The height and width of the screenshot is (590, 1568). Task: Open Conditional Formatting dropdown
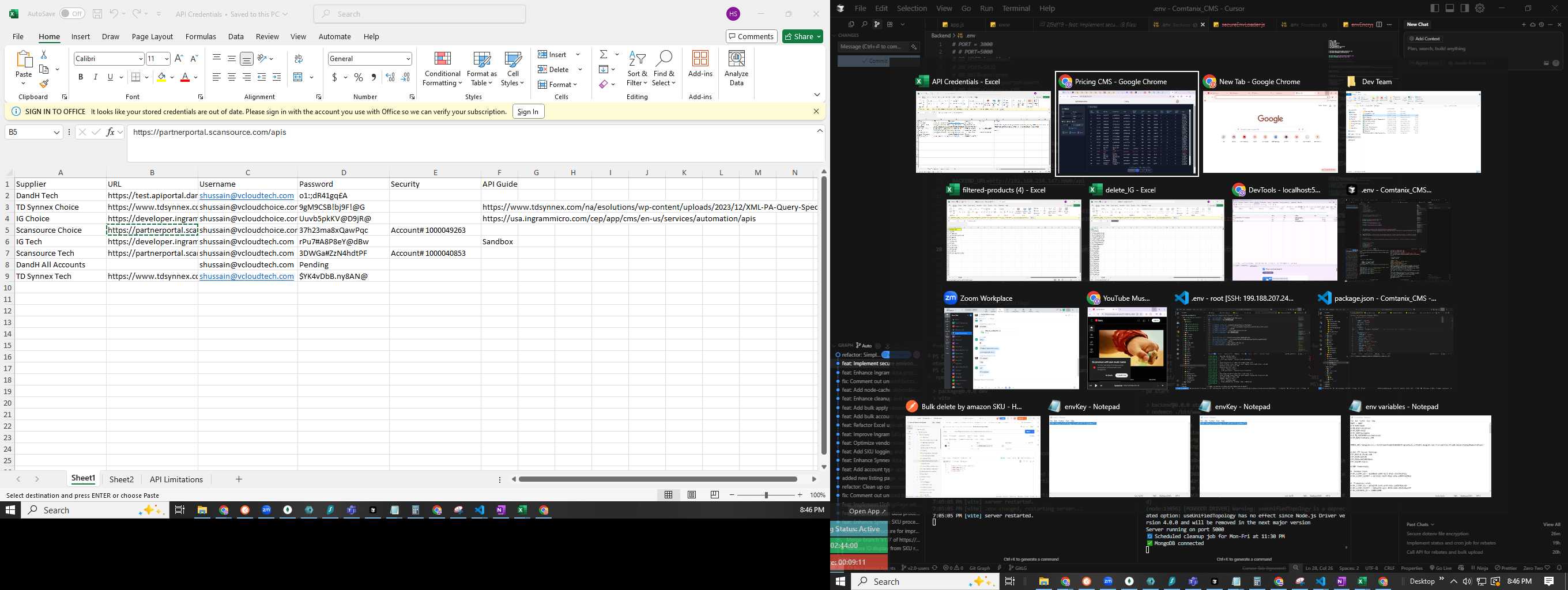(443, 69)
